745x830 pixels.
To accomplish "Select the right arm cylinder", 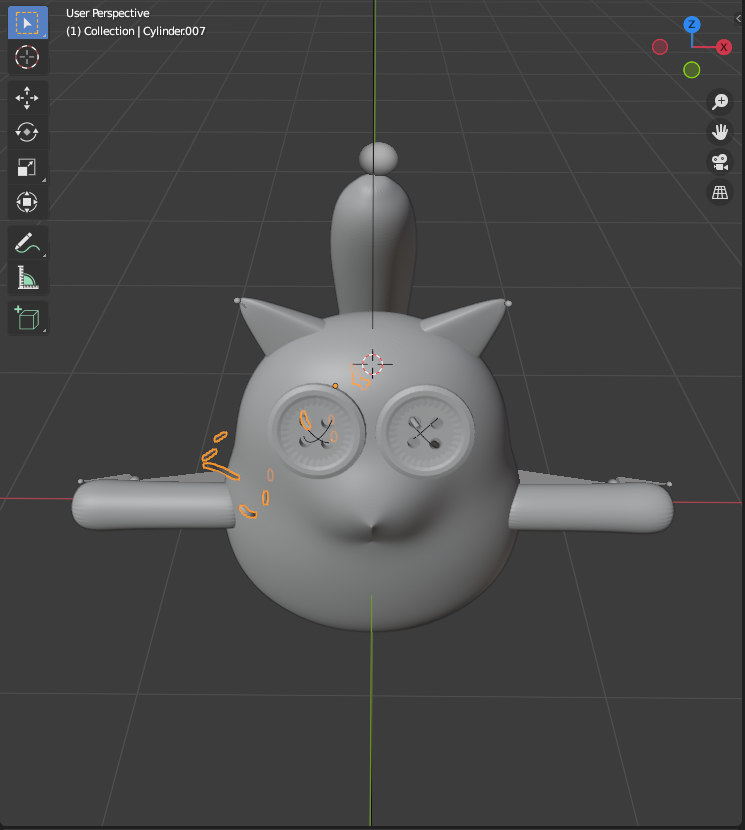I will (x=590, y=508).
